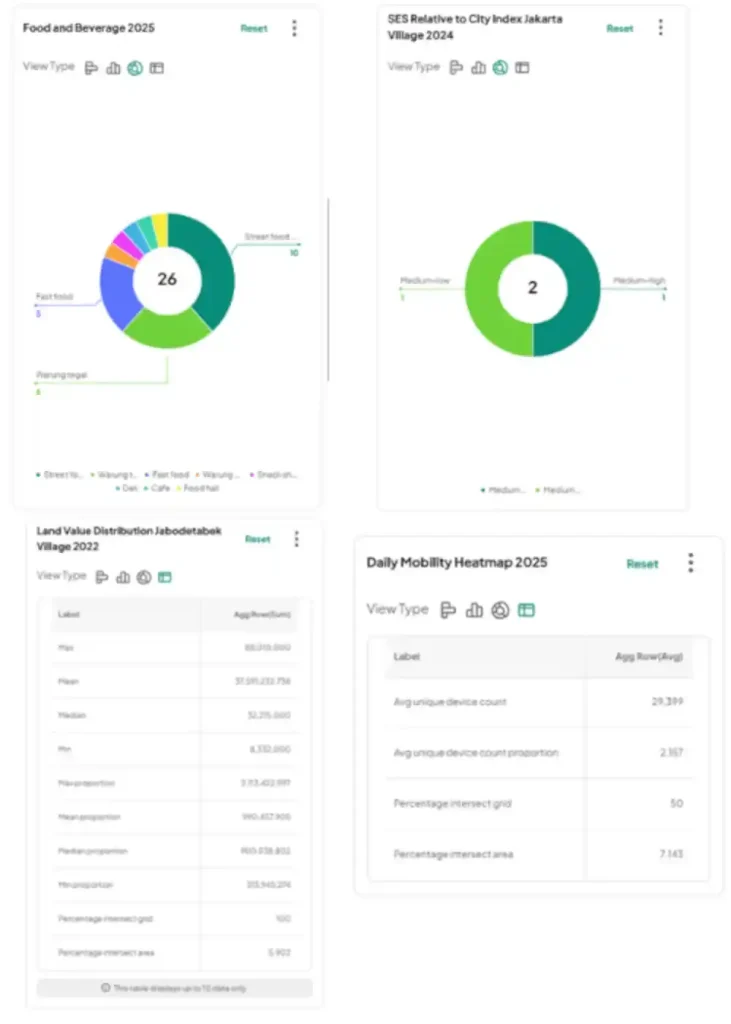731x1024 pixels.
Task: Pick column chart view for Daily Mobility Heatmap
Action: (x=474, y=610)
